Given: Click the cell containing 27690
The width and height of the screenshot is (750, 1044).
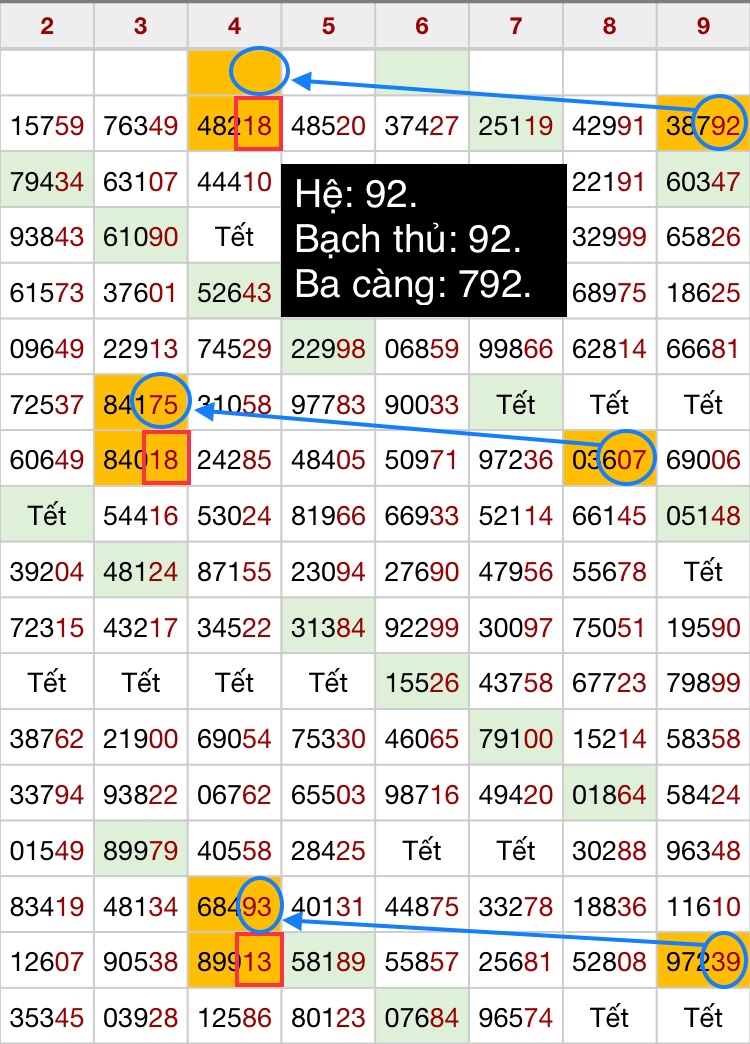Looking at the screenshot, I should 422,571.
